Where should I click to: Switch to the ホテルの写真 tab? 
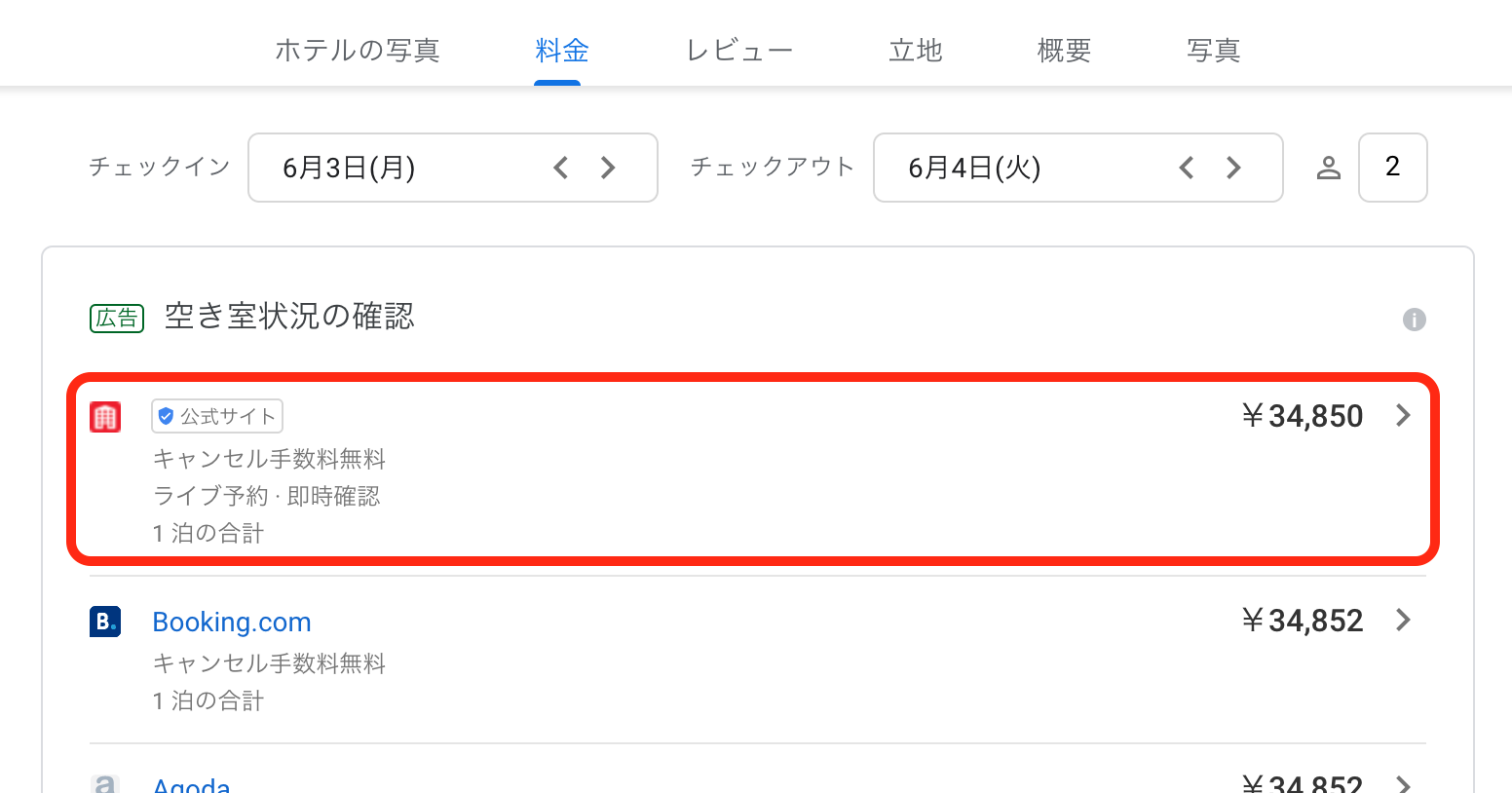coord(358,50)
